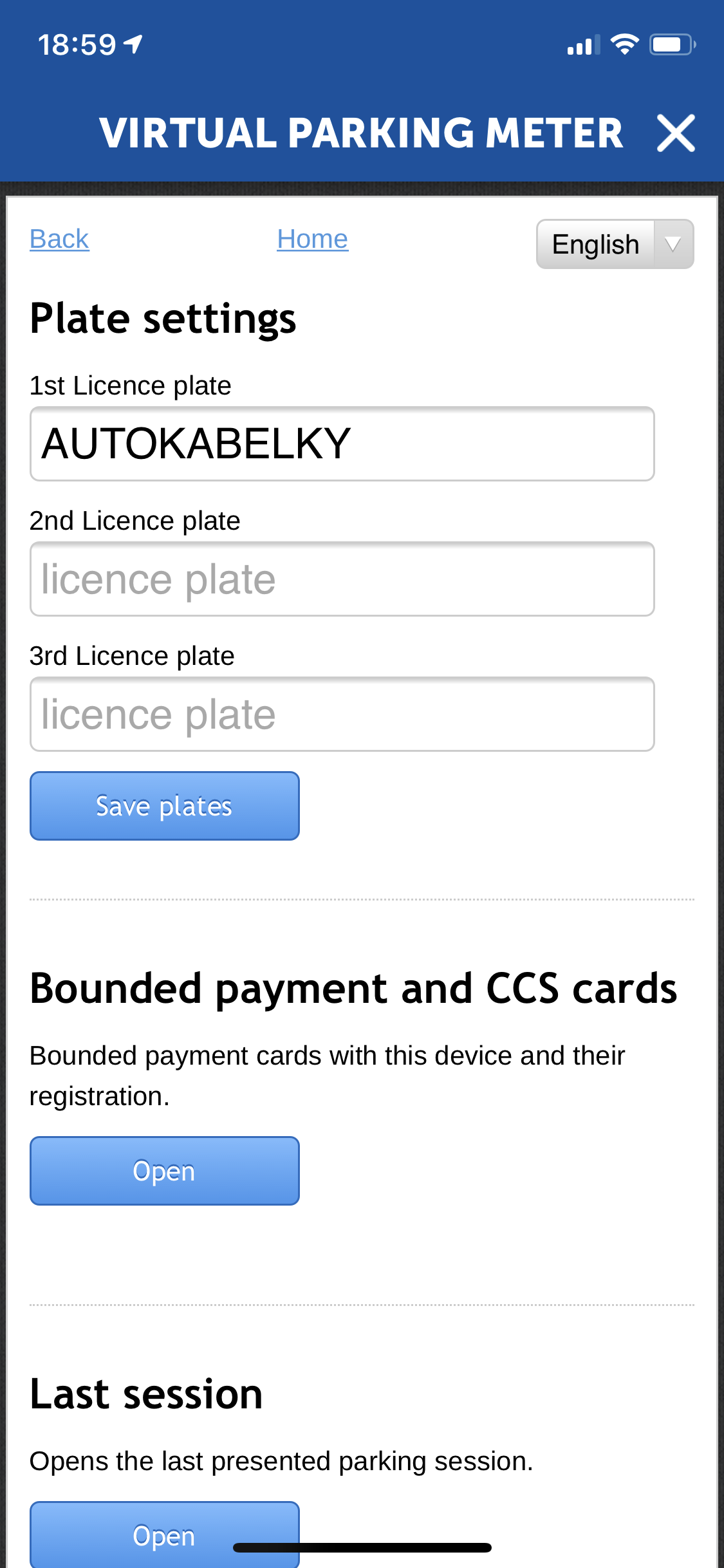The image size is (724, 1568).
Task: Tap the Plate settings heading
Action: point(163,319)
